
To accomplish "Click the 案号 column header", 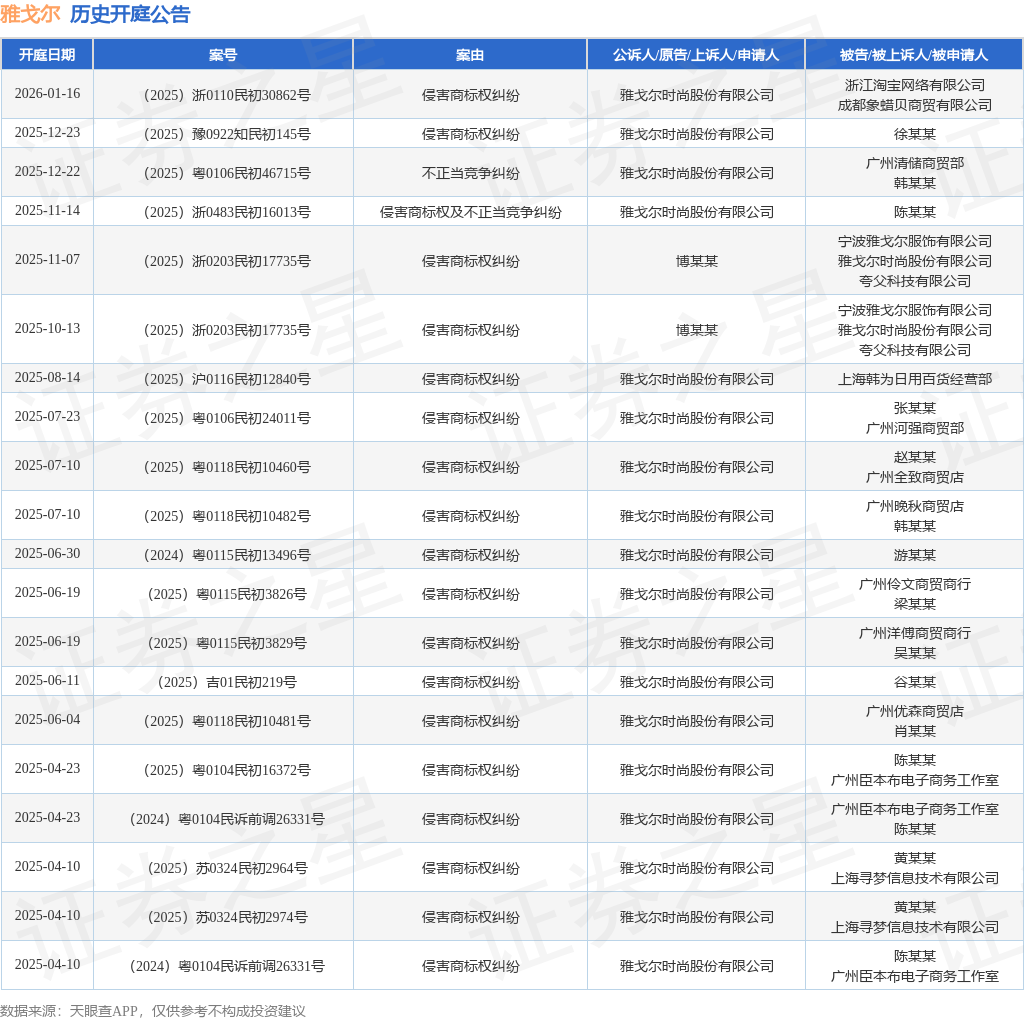I will (223, 55).
